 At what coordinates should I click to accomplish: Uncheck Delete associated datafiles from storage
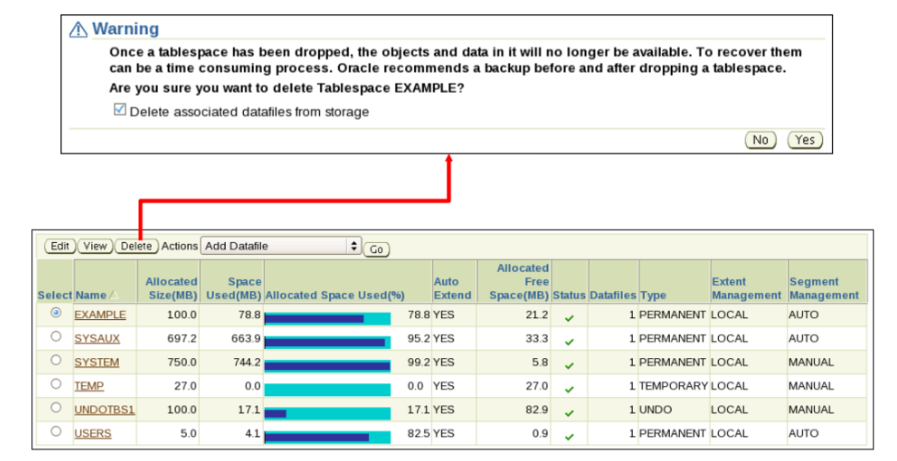tap(120, 109)
